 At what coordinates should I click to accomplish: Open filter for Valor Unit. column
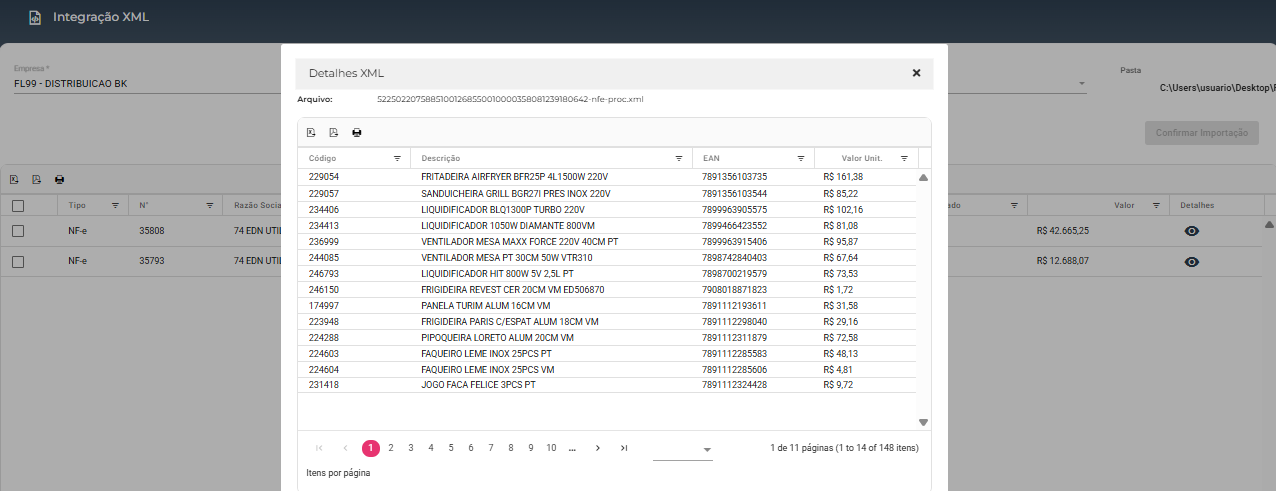(x=903, y=159)
